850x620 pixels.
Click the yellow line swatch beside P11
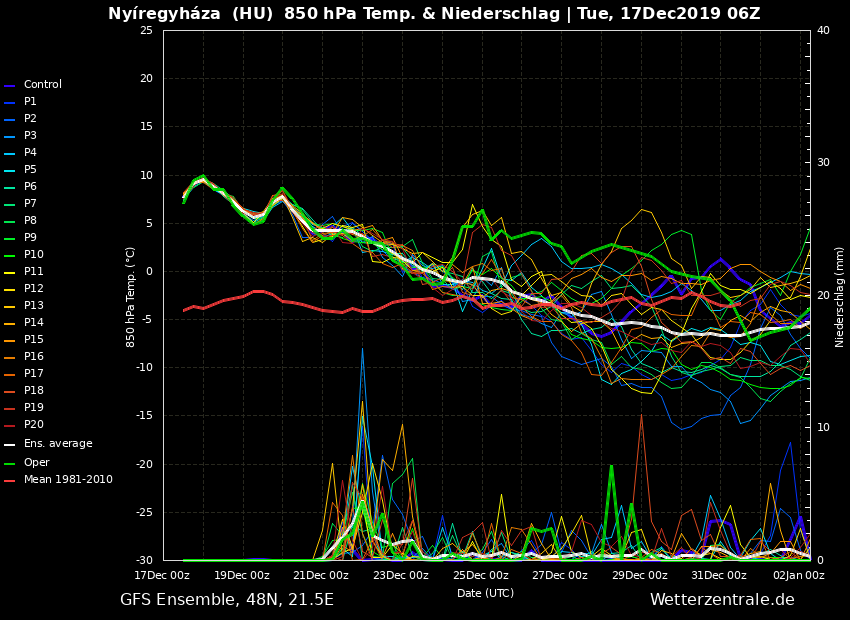click(x=10, y=273)
